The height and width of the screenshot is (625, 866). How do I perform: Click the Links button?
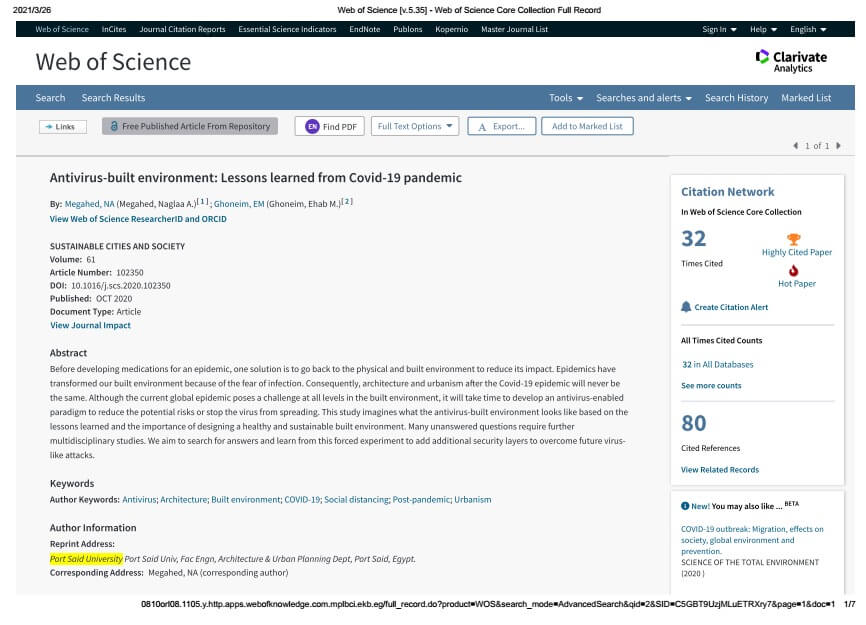63,127
